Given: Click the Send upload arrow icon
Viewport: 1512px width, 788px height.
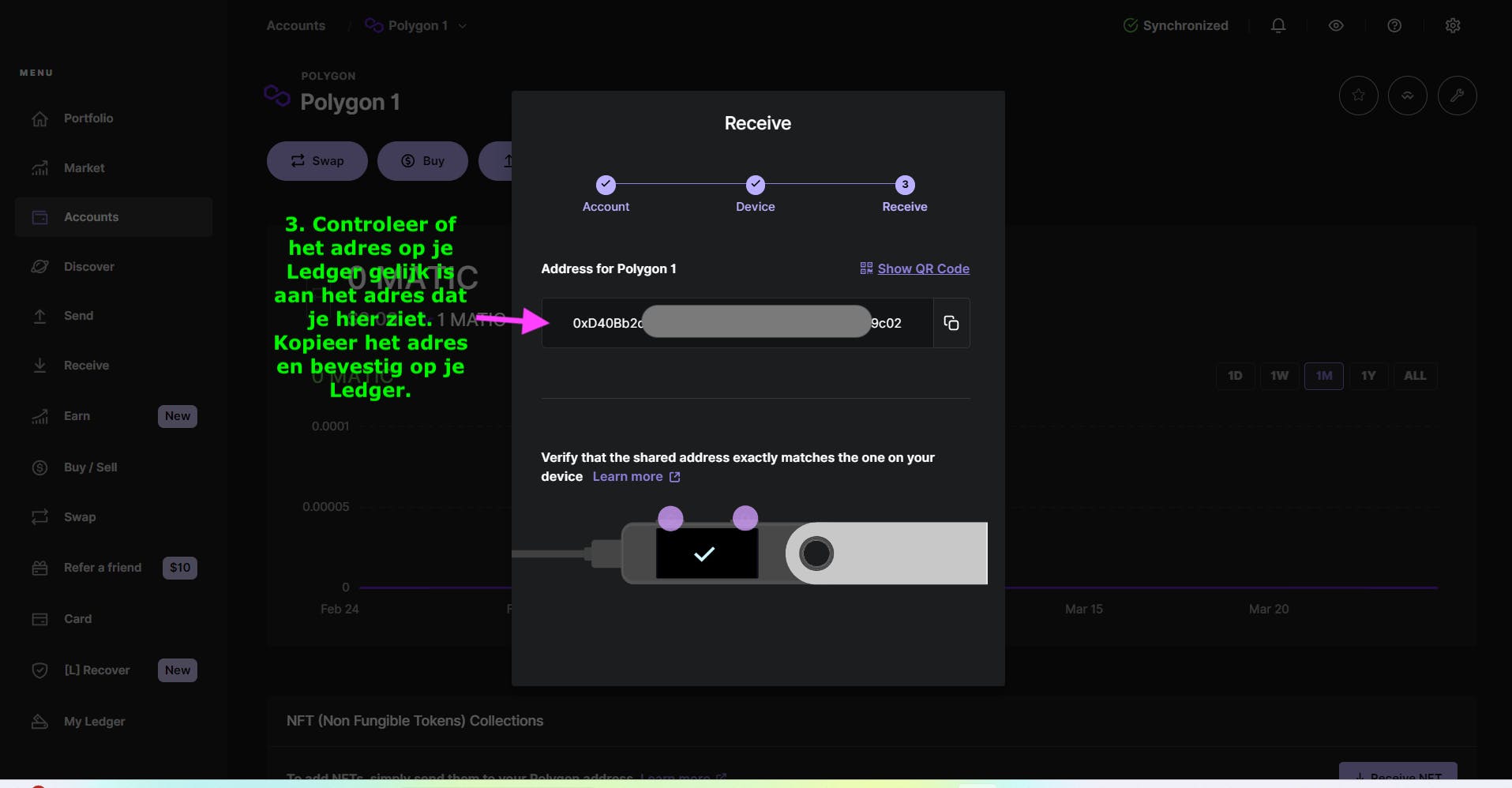Looking at the screenshot, I should coord(39,316).
